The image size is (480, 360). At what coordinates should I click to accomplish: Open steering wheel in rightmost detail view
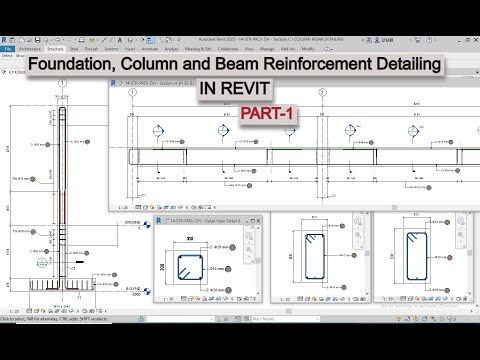coord(461,221)
